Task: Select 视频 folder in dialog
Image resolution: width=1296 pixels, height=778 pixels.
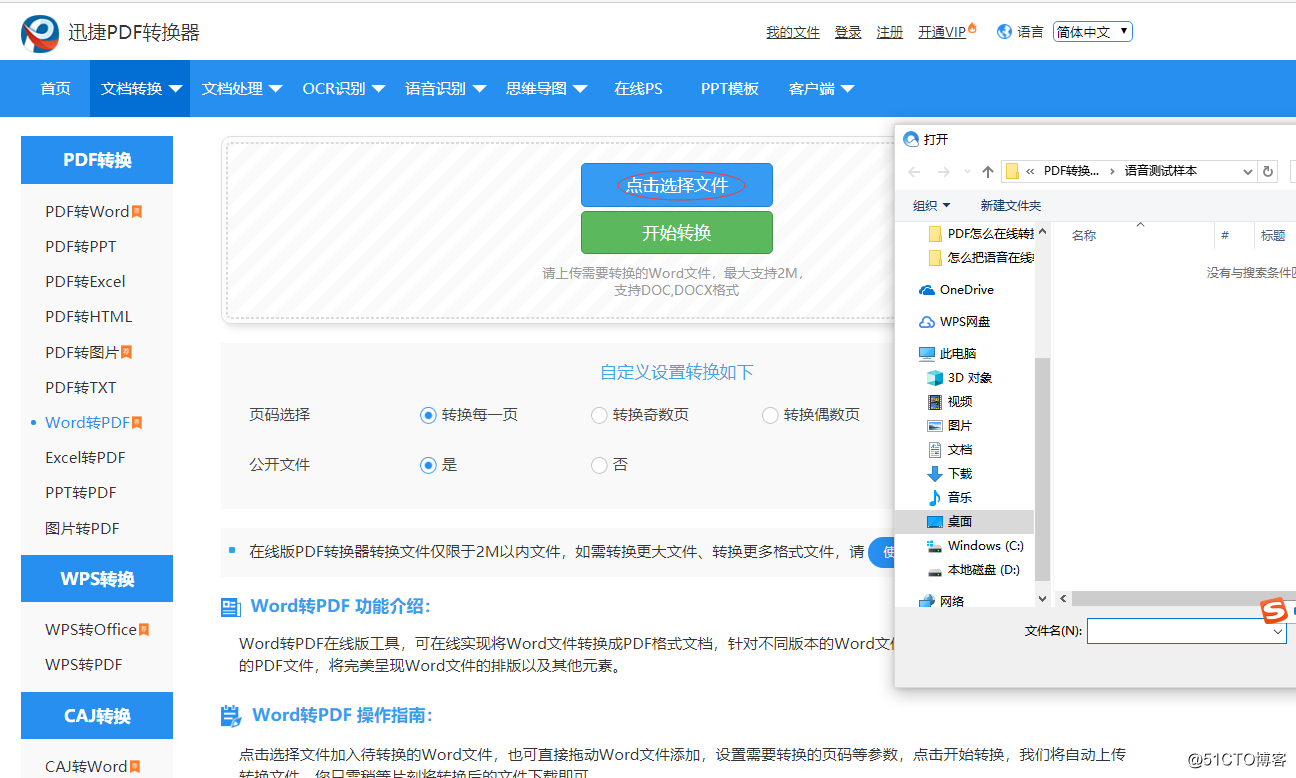Action: click(950, 402)
